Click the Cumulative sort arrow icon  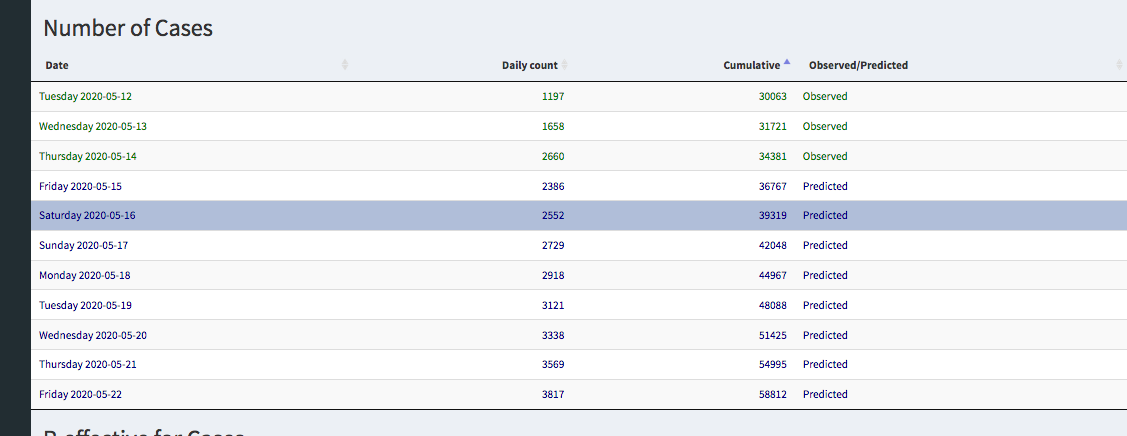tap(787, 64)
